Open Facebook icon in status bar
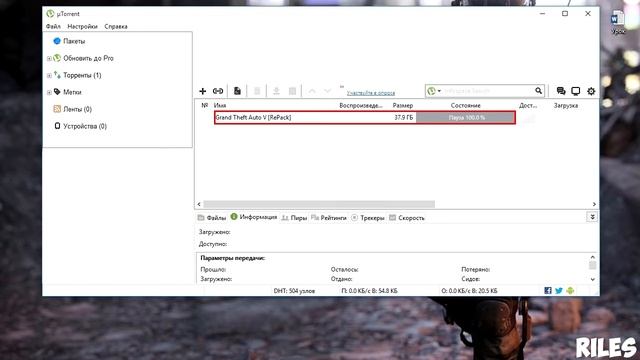This screenshot has width=640, height=360. tap(548, 291)
